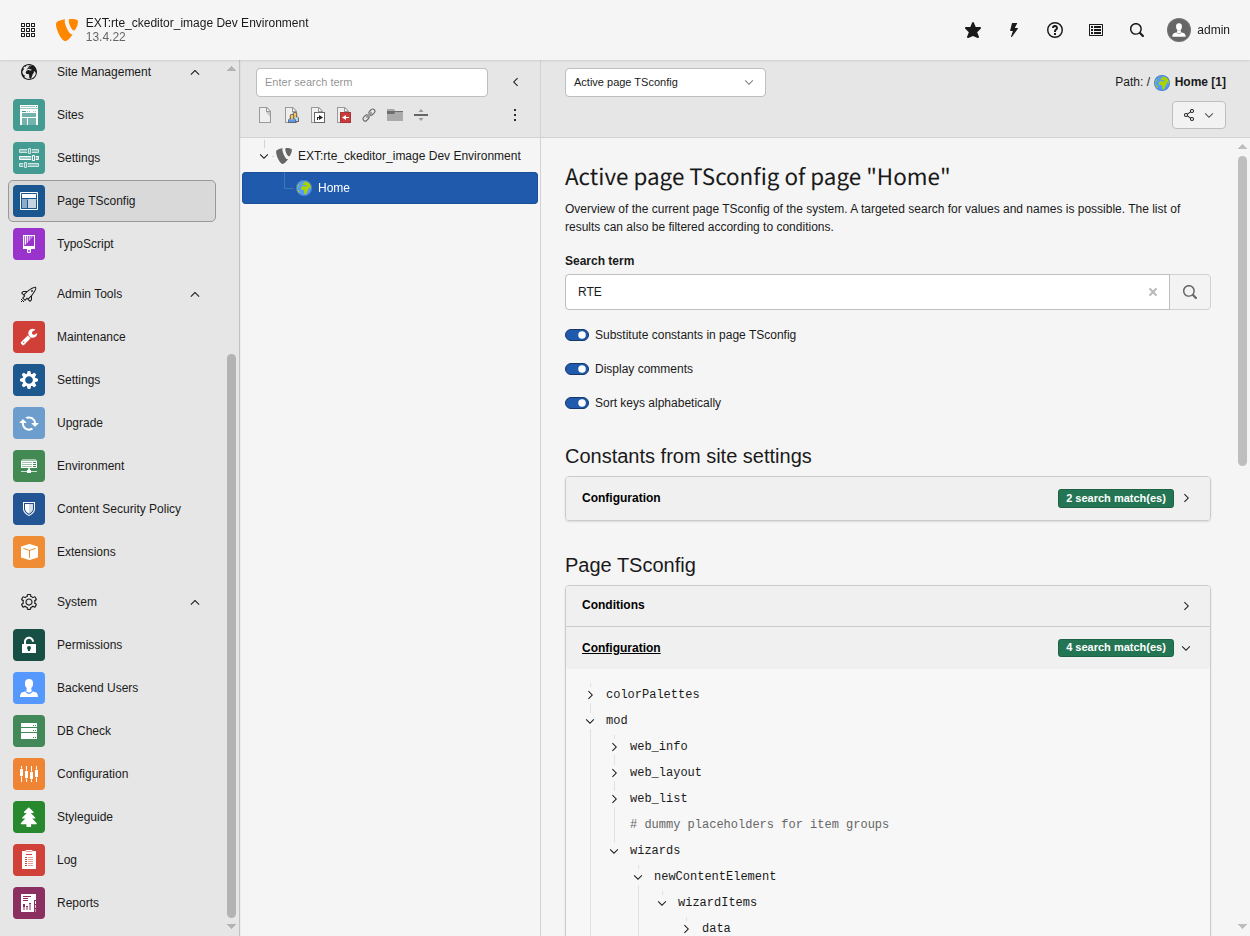Open bookmarks via the star icon
The width and height of the screenshot is (1250, 936).
972,30
